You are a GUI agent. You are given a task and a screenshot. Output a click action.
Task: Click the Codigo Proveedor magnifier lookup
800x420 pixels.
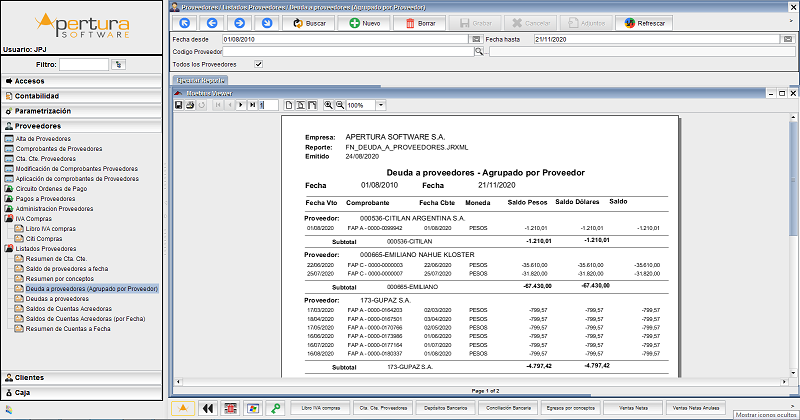coord(479,52)
